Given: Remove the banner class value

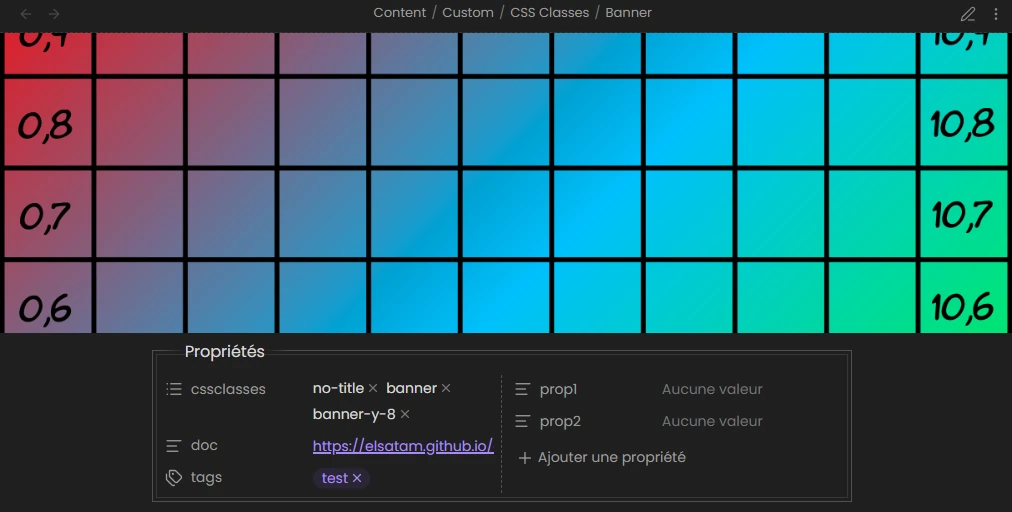Looking at the screenshot, I should point(446,388).
